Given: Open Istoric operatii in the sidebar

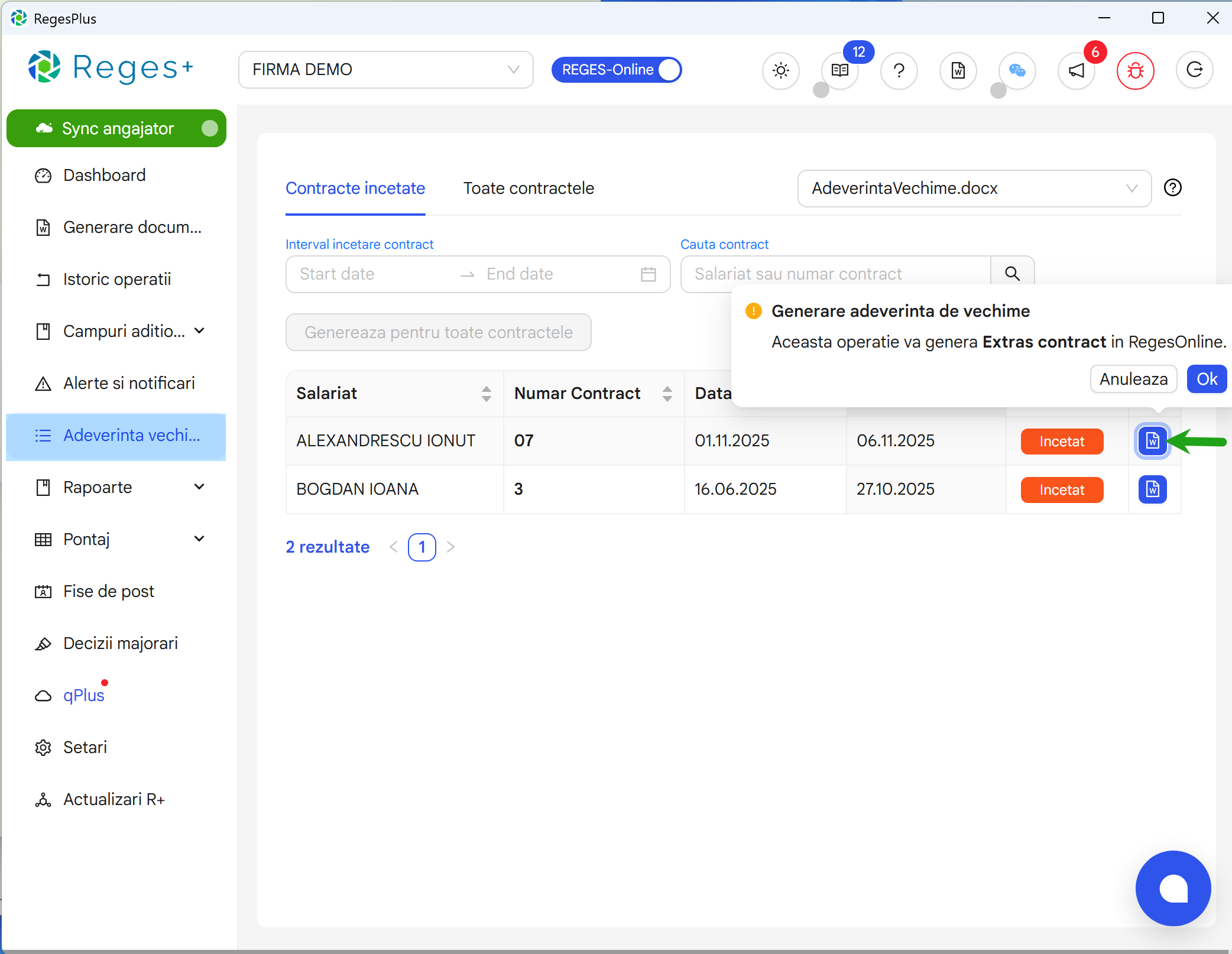Looking at the screenshot, I should point(117,278).
